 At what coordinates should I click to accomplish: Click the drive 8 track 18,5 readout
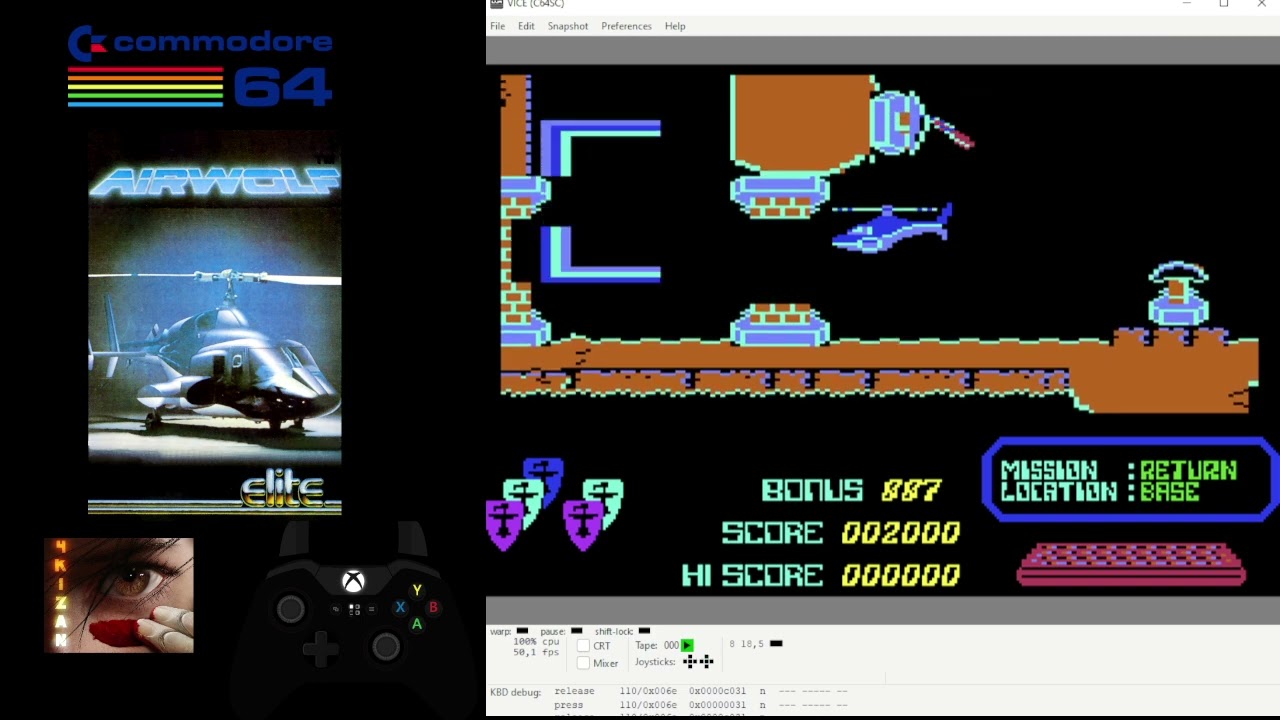point(747,644)
